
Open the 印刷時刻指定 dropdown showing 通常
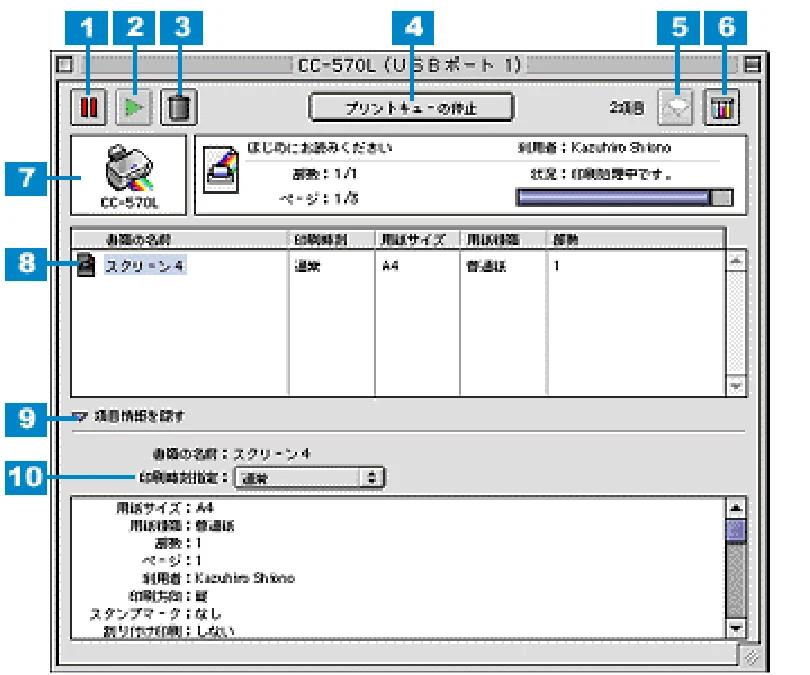pyautogui.click(x=309, y=478)
